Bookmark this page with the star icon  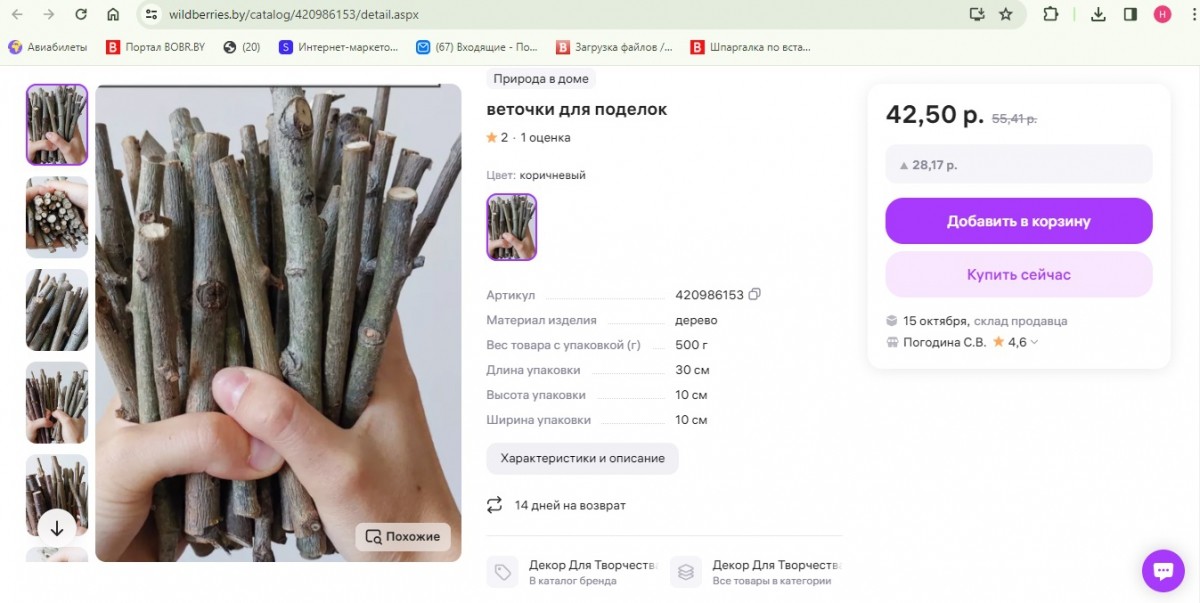(1006, 14)
